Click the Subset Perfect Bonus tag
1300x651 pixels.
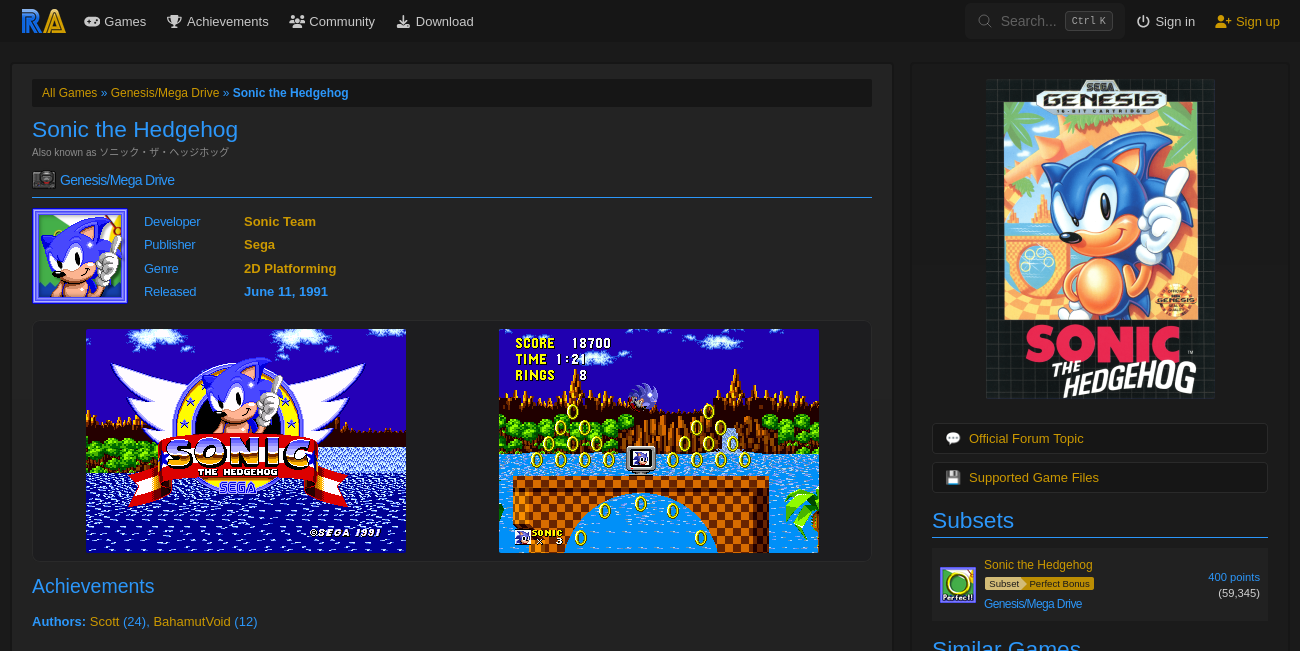click(1039, 584)
